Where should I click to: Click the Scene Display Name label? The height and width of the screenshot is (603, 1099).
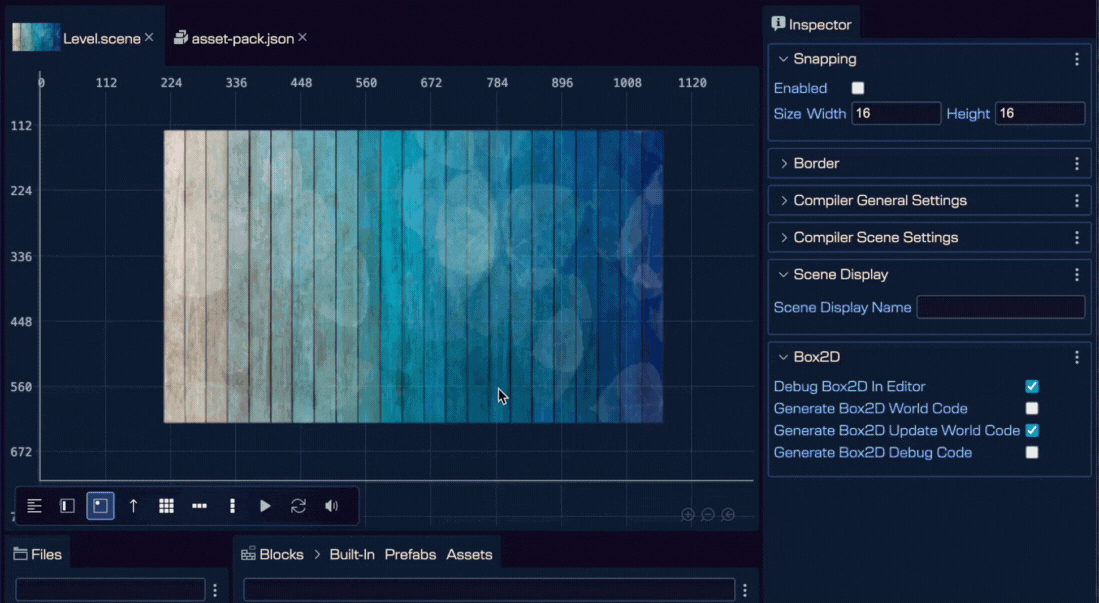point(842,307)
